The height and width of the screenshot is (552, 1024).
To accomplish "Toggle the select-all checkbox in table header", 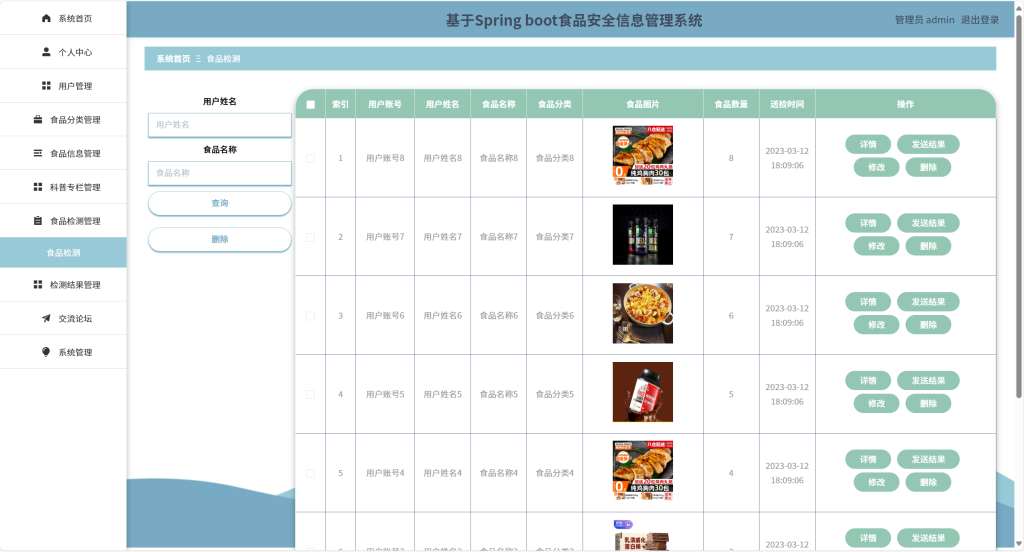I will tap(310, 105).
